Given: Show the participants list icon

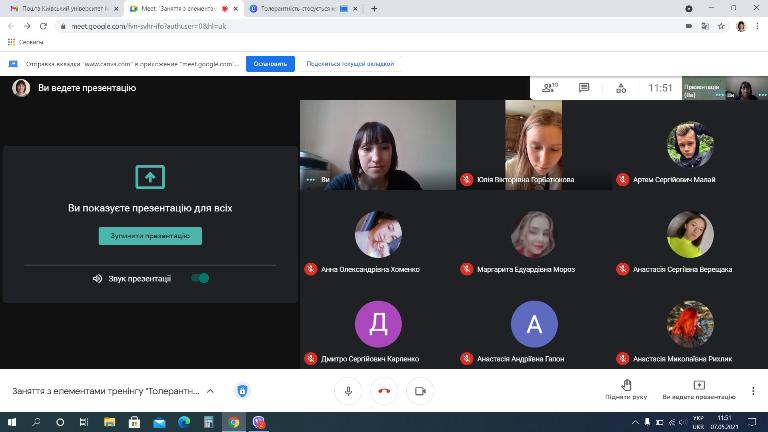Looking at the screenshot, I should click(550, 88).
